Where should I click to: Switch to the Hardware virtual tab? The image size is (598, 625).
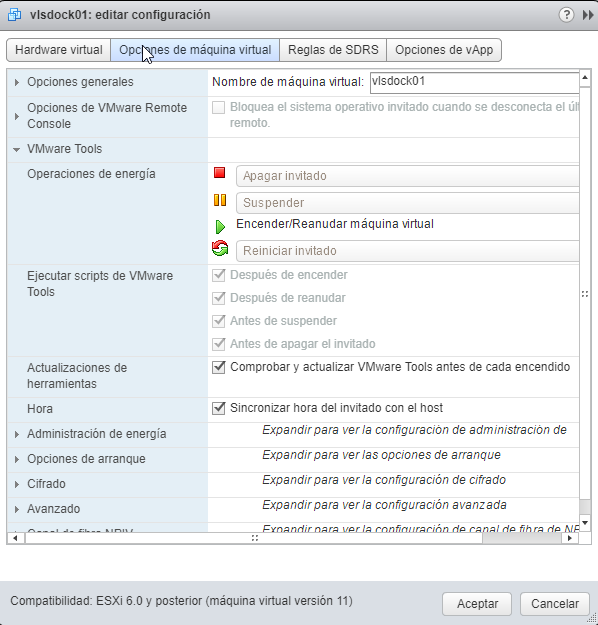pos(59,50)
